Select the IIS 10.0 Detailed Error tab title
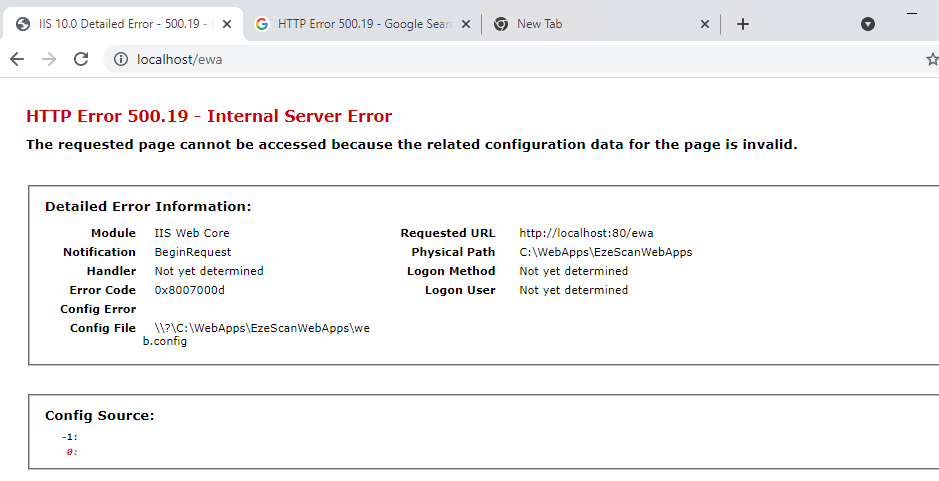 tap(120, 24)
